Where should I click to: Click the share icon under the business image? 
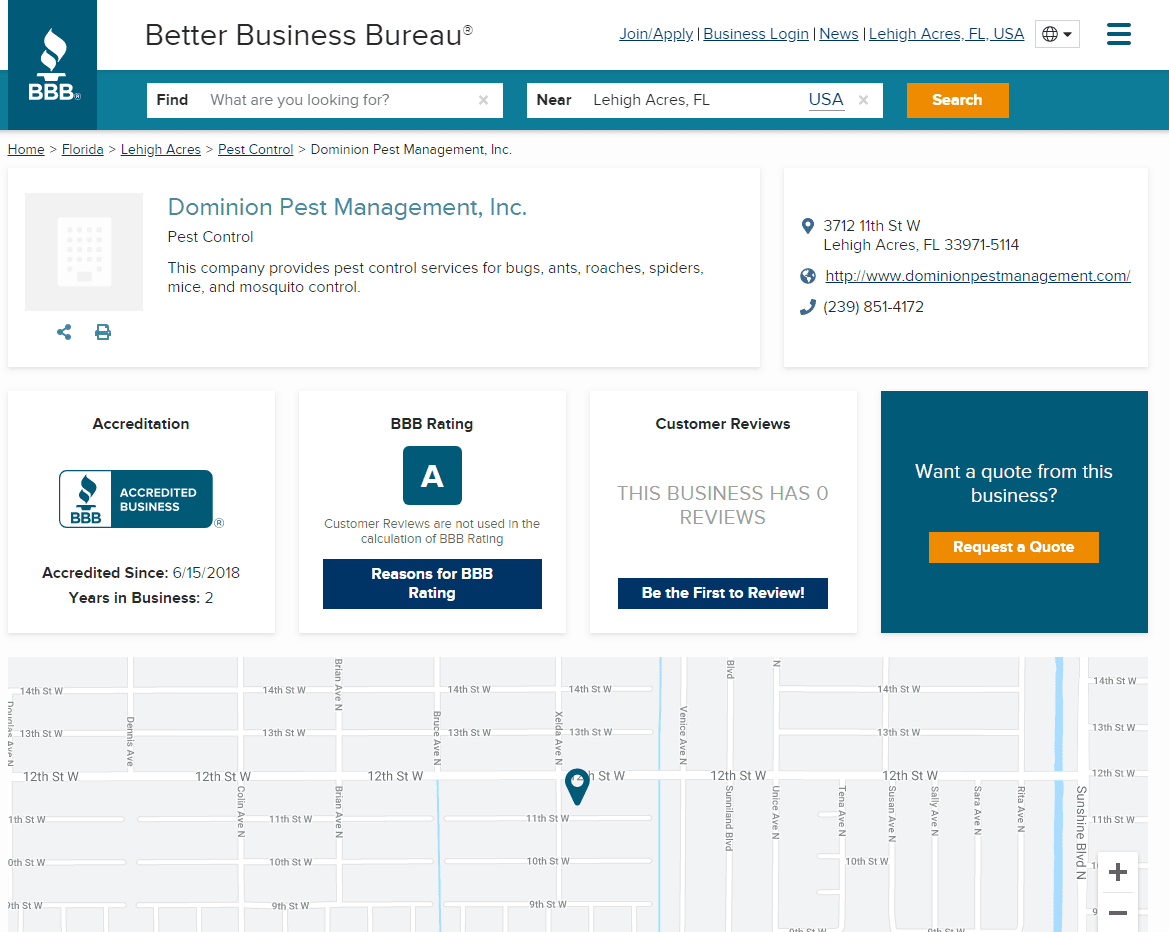click(x=64, y=332)
